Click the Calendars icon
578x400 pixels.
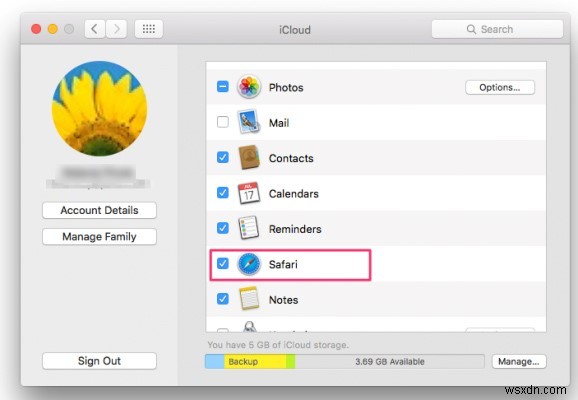249,193
